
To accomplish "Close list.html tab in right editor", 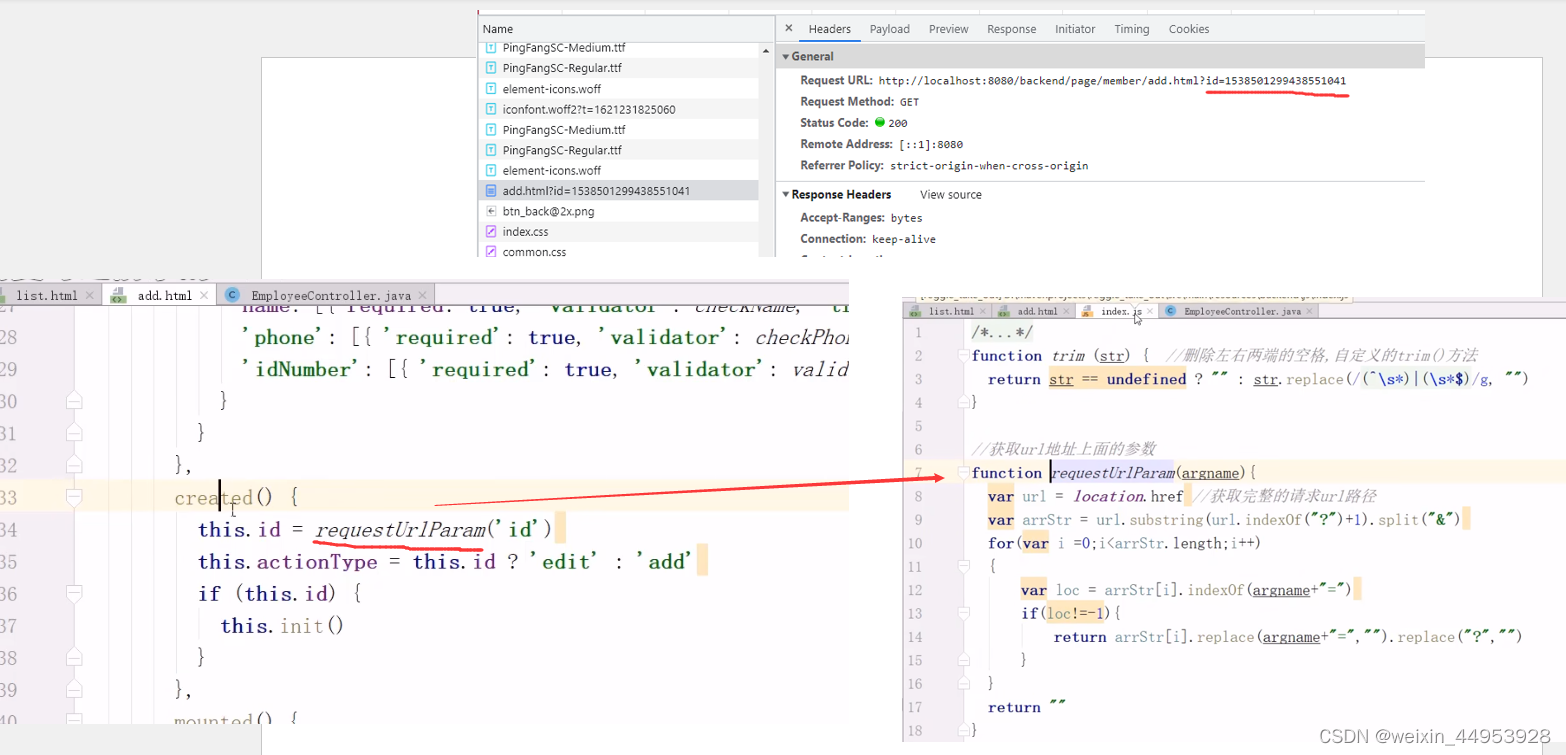I will point(984,312).
